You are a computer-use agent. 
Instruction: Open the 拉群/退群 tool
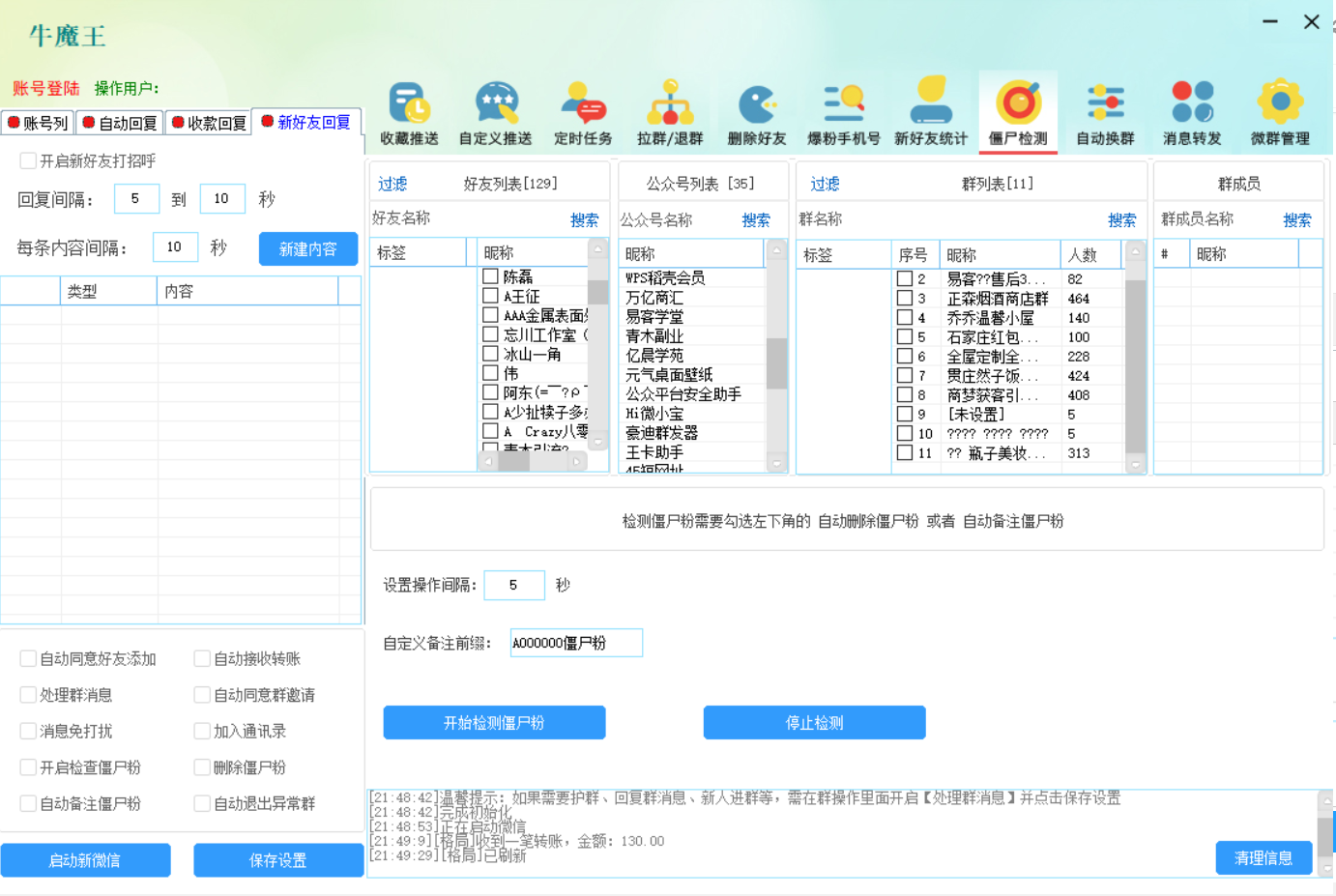point(670,113)
